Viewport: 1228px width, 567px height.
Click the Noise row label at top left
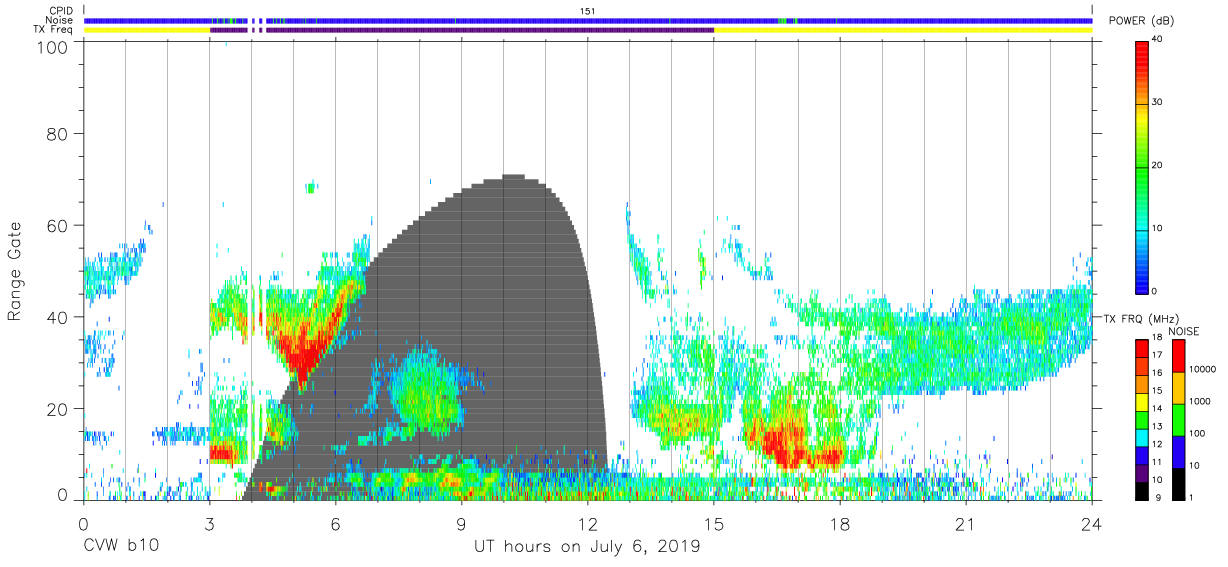tap(60, 20)
